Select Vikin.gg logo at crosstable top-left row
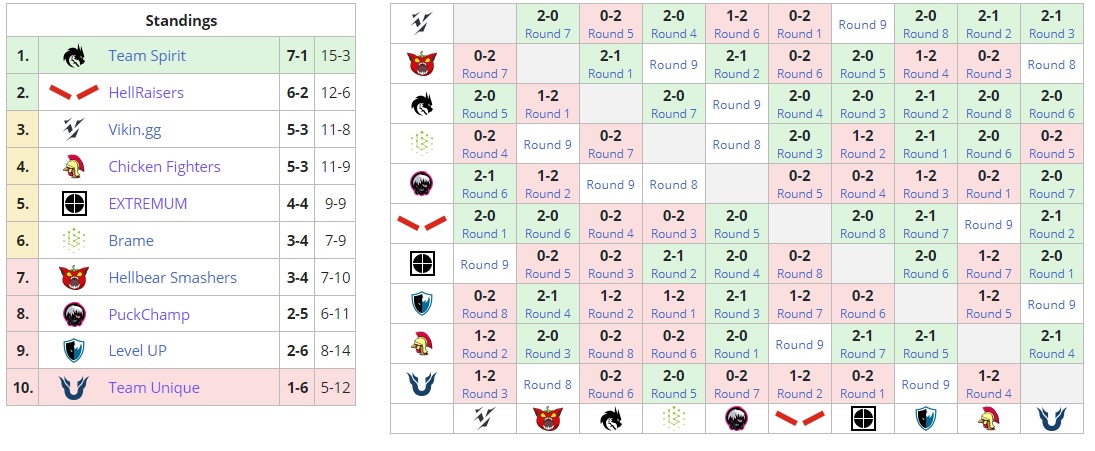This screenshot has height=451, width=1095. [x=421, y=24]
